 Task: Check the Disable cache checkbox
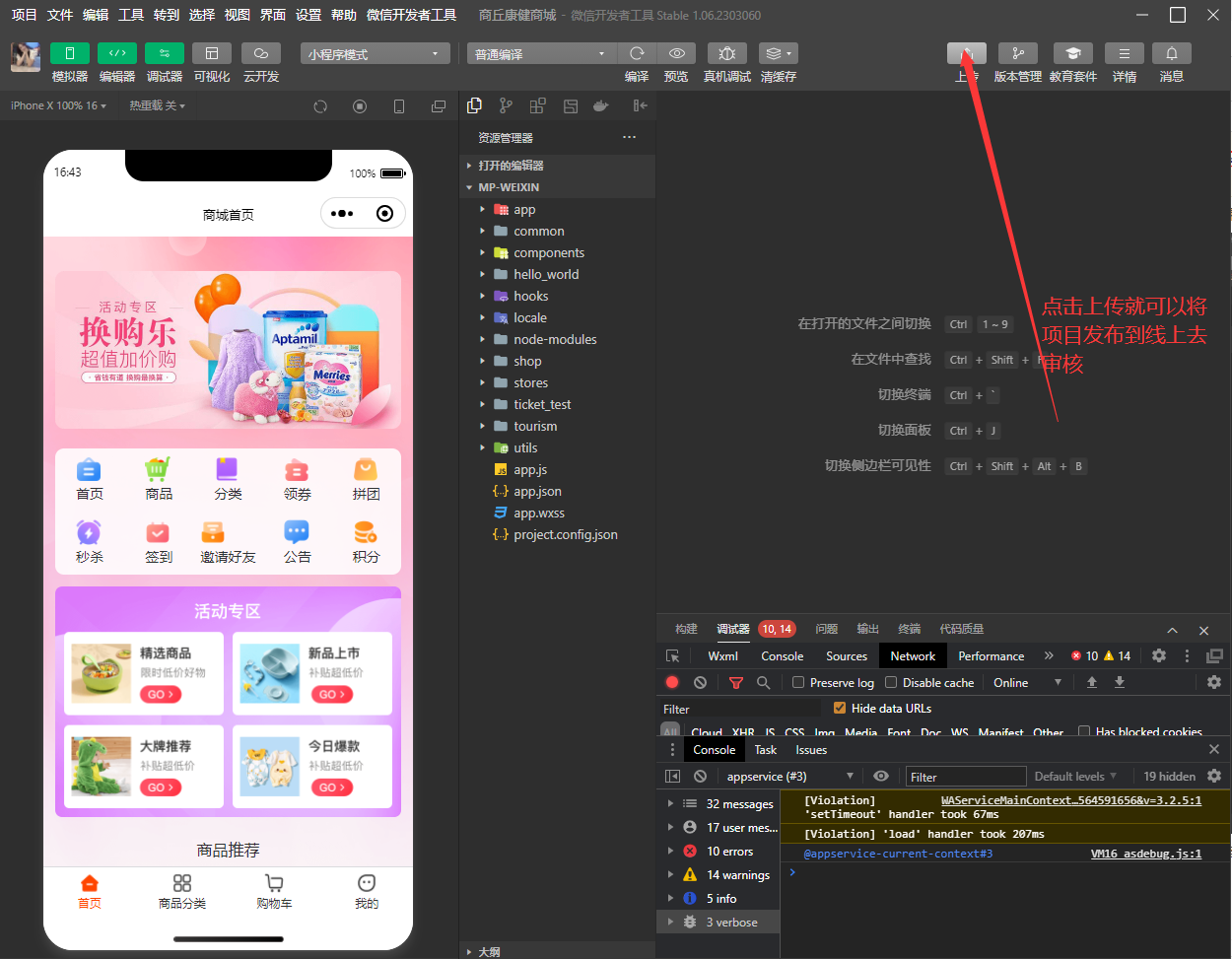(891, 682)
